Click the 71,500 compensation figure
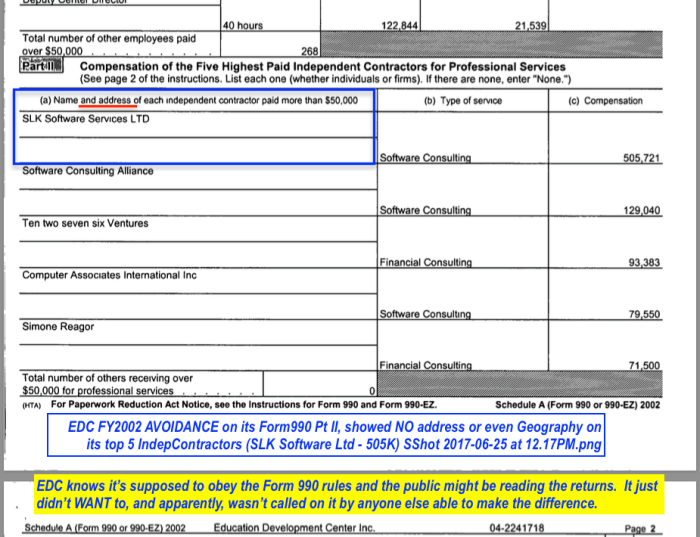Viewport: 700px width, 537px height. [642, 366]
